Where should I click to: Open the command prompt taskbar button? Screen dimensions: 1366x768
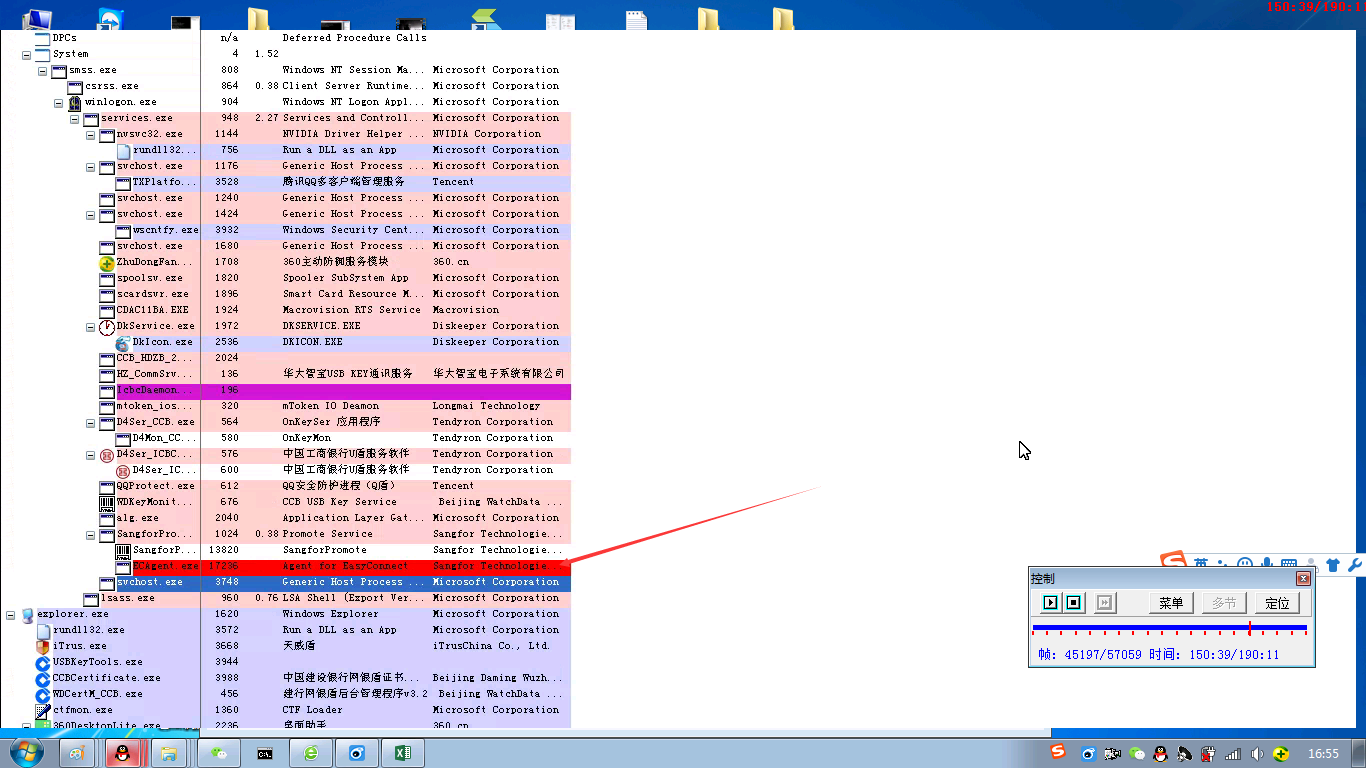265,753
